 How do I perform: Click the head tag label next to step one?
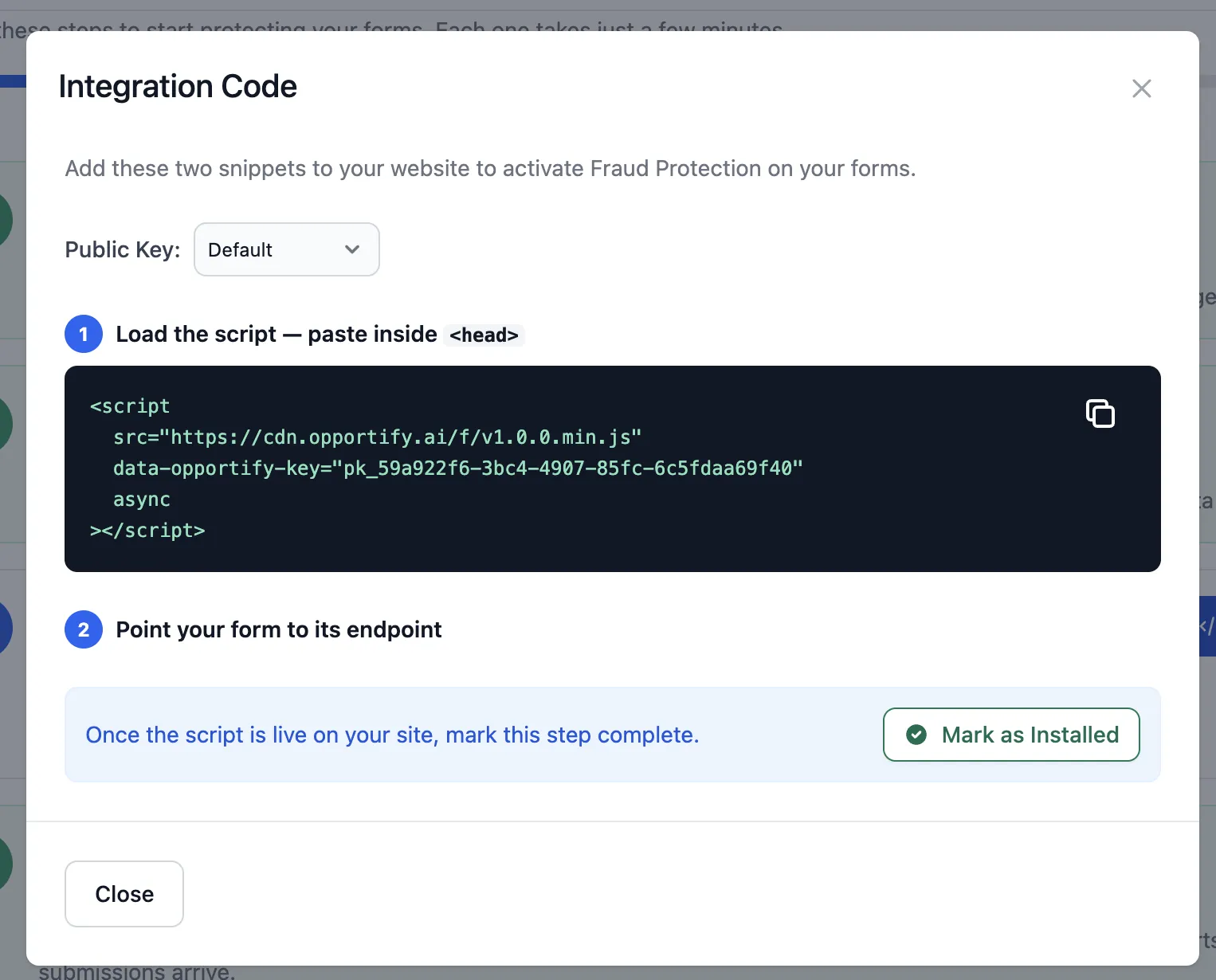click(483, 335)
